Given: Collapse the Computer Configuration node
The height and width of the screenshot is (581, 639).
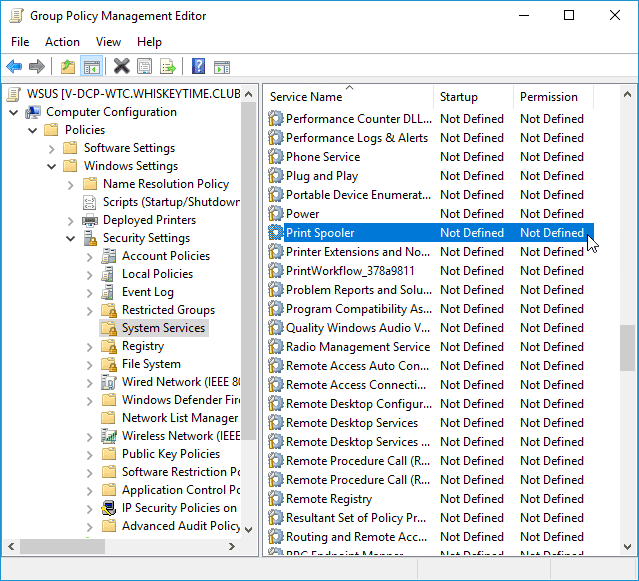Looking at the screenshot, I should tap(13, 112).
